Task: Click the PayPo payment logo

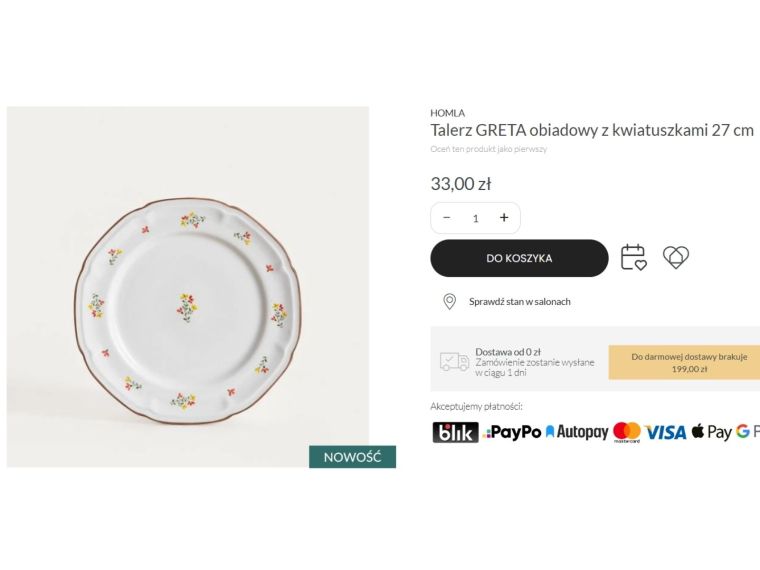Action: [x=512, y=432]
